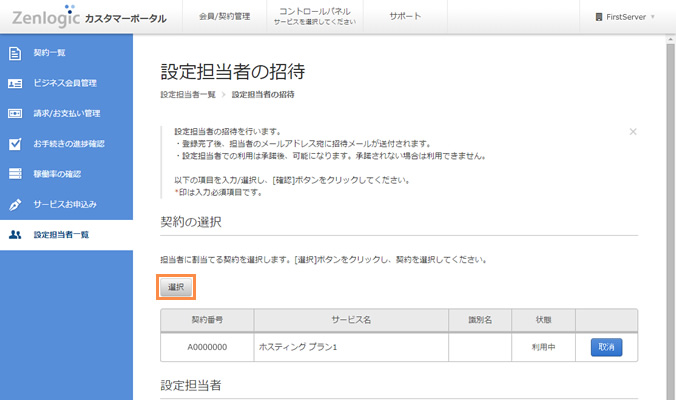Open 請求/お支払い管理 sidebar item
This screenshot has height=400, width=676.
point(66,113)
